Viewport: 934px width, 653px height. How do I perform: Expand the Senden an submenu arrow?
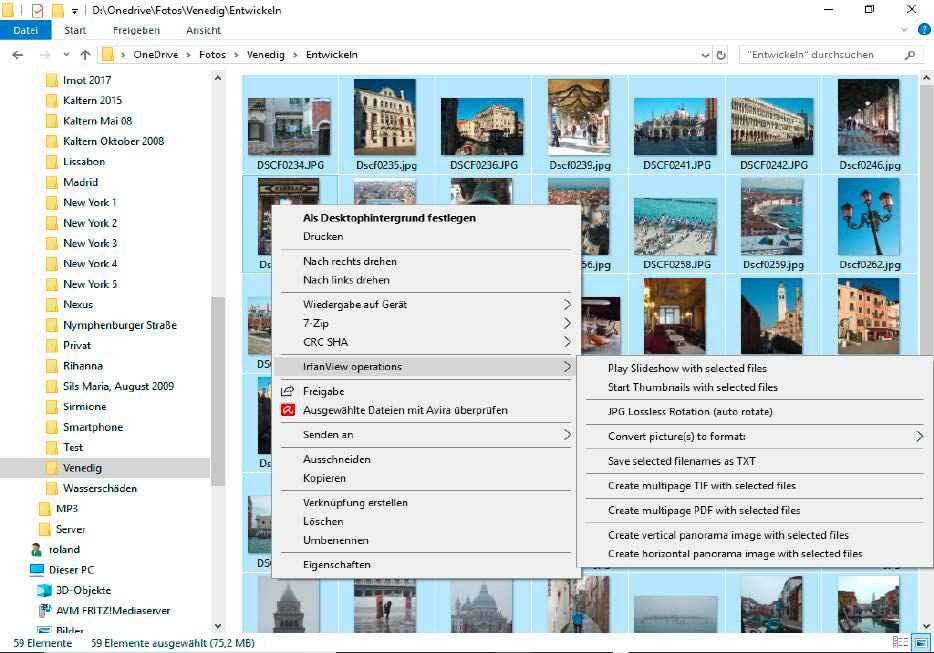(566, 434)
